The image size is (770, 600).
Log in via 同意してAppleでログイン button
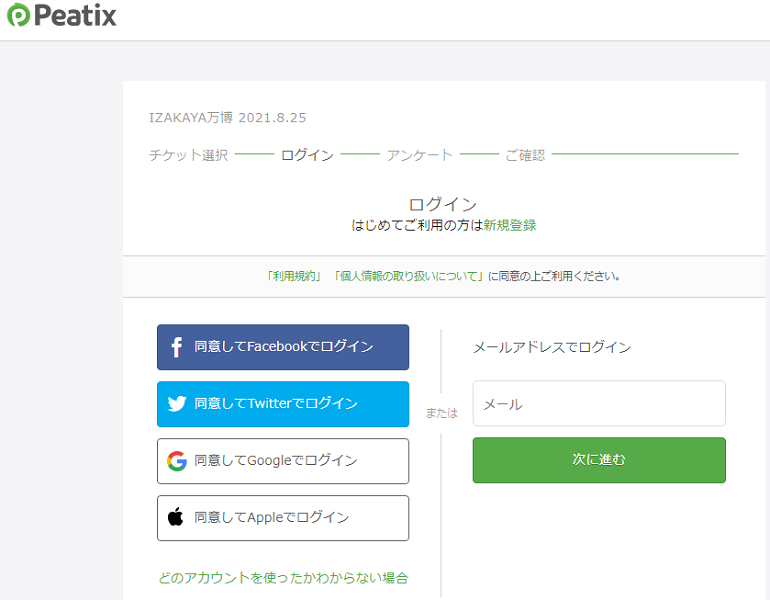(x=283, y=518)
